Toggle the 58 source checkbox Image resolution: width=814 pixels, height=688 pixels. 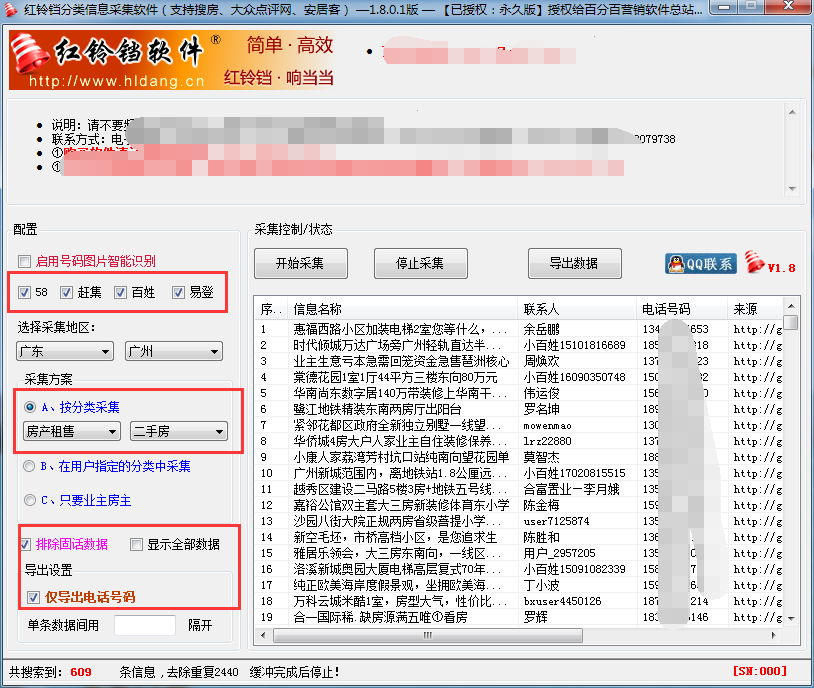[24, 292]
